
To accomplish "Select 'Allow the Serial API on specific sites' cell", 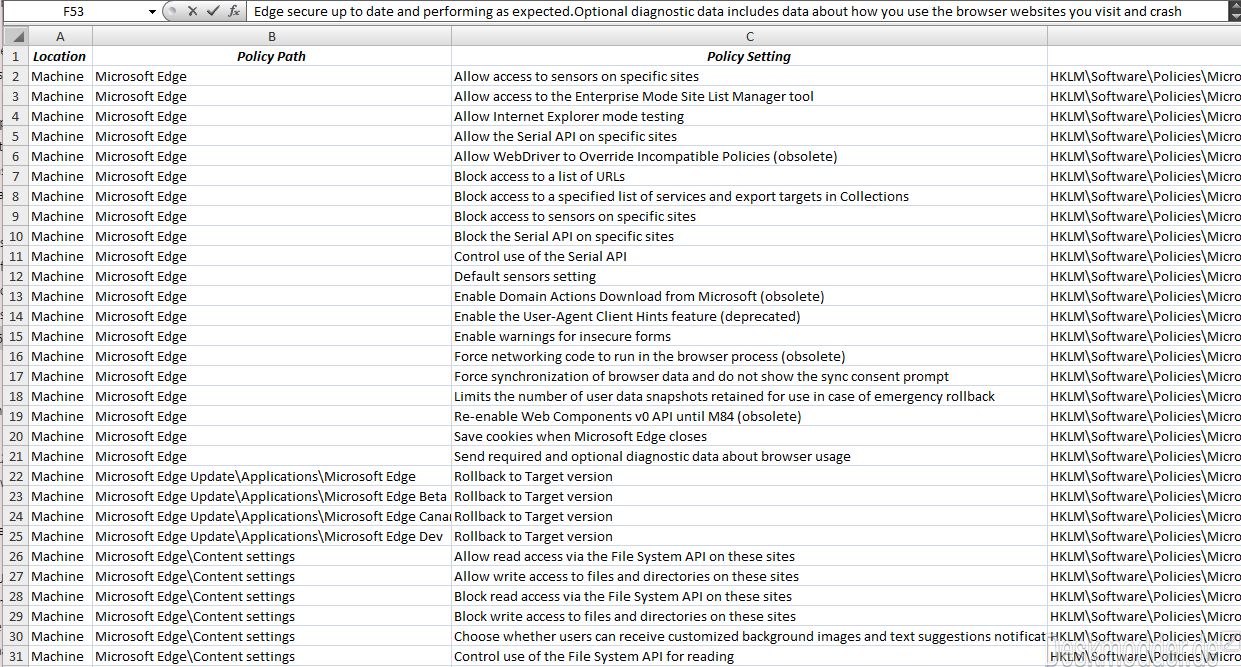I will click(749, 136).
